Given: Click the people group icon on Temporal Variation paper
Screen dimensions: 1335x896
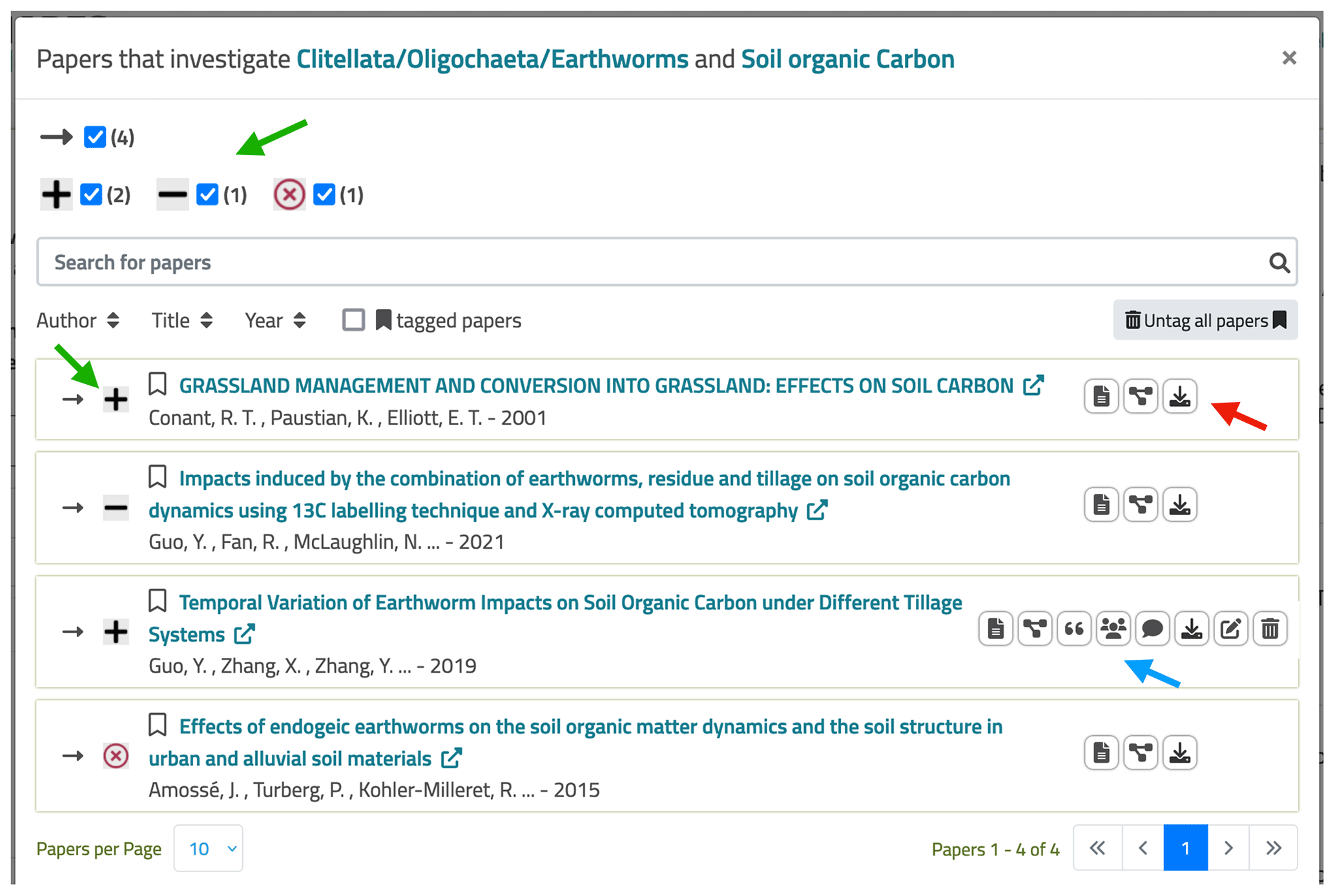Looking at the screenshot, I should [x=1113, y=629].
